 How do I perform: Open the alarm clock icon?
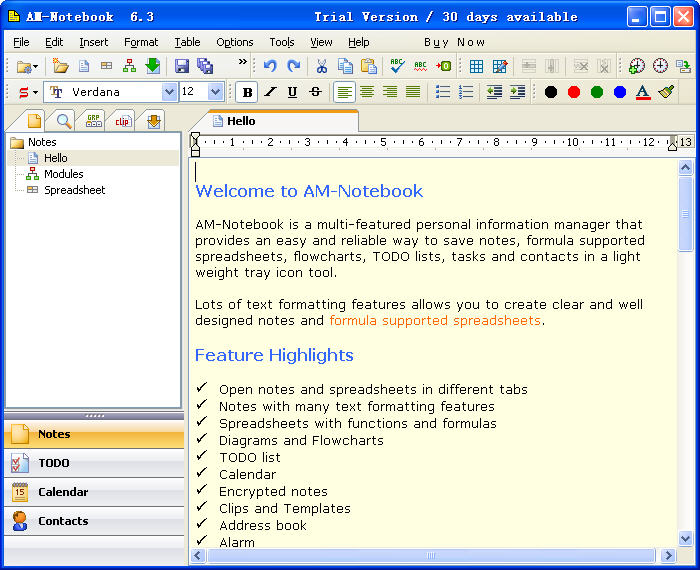660,66
